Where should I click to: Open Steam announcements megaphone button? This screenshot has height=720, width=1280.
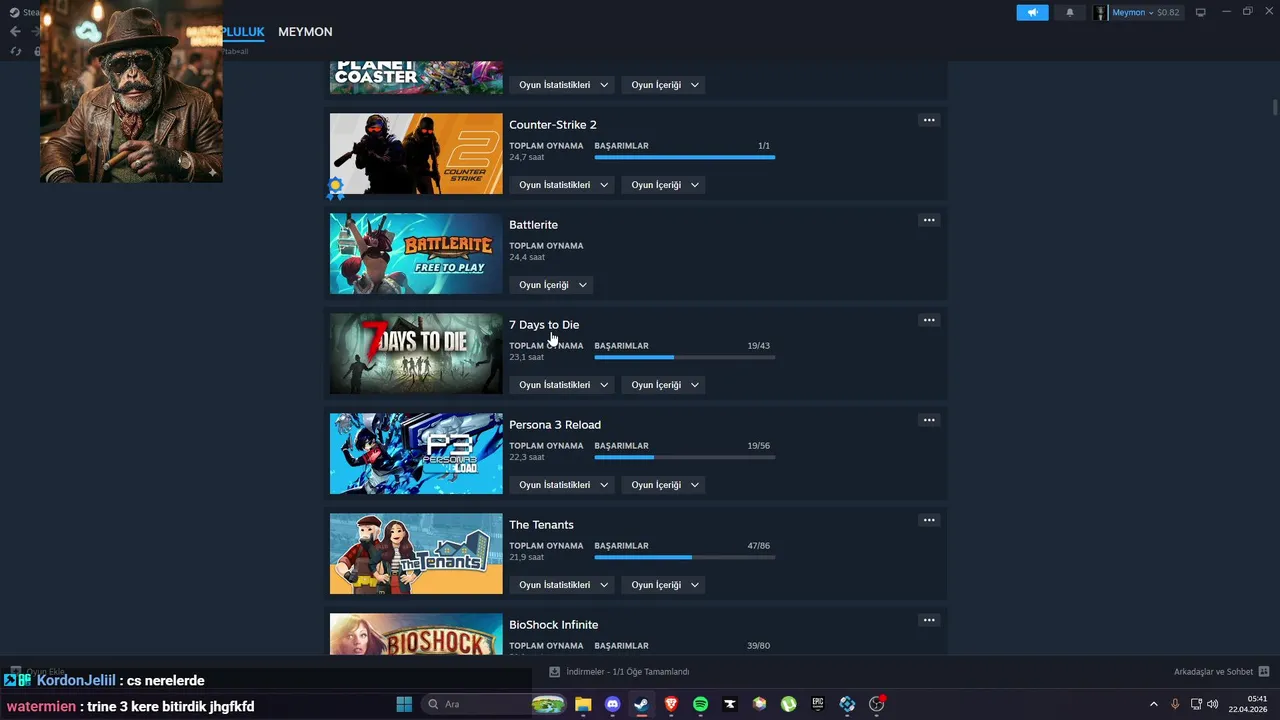click(x=1032, y=12)
